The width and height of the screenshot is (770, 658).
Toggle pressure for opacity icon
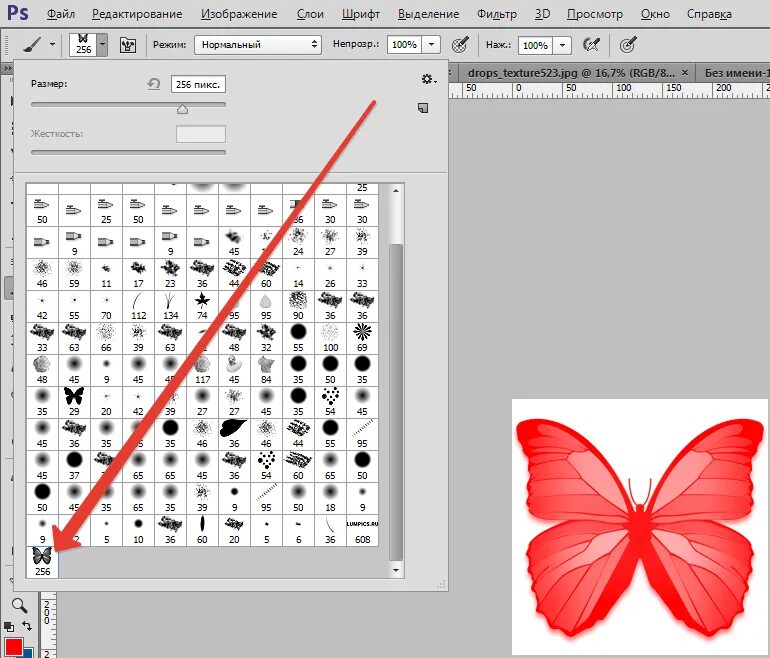[460, 45]
